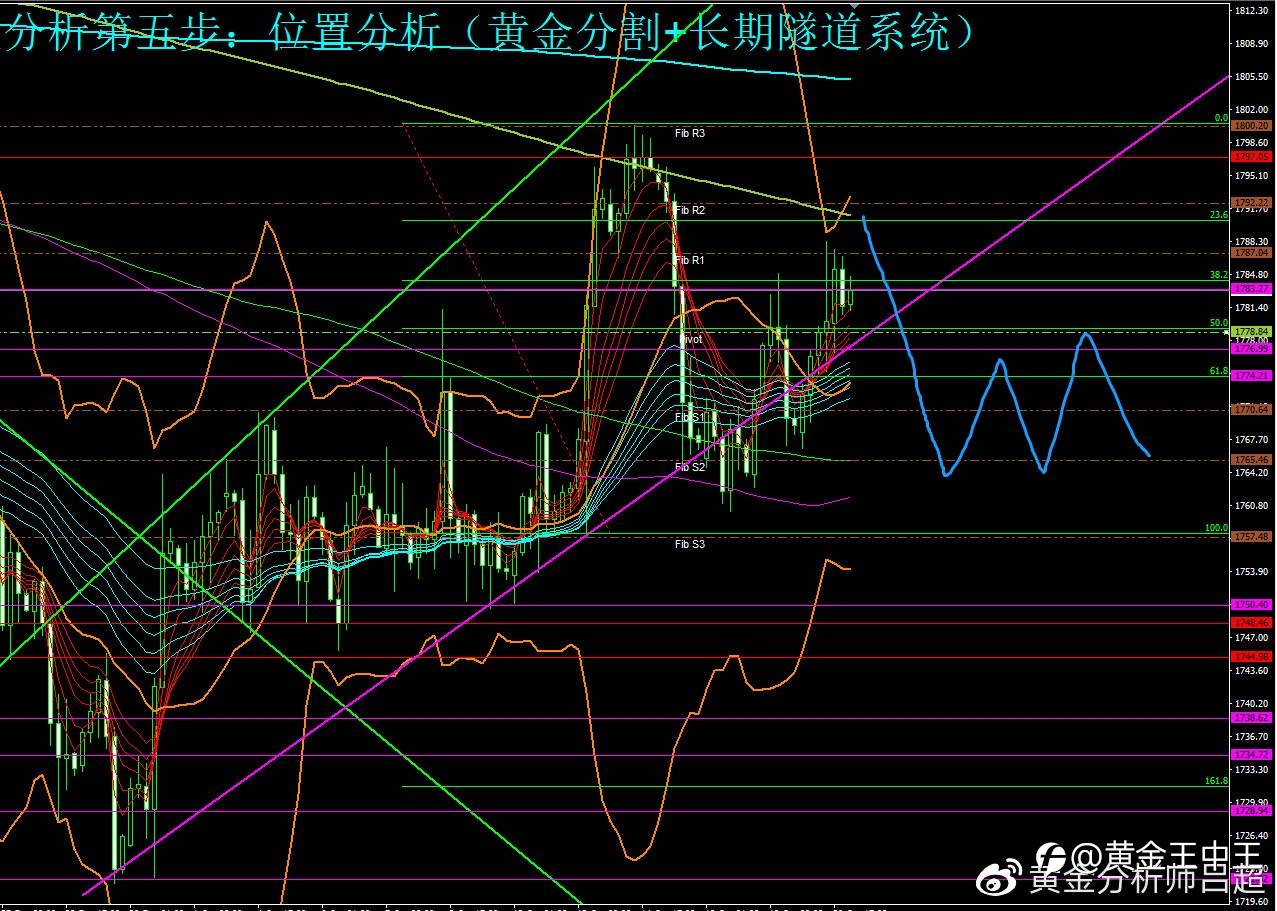Click the Fib S3 pivot label
This screenshot has height=911, width=1277.
tap(690, 544)
